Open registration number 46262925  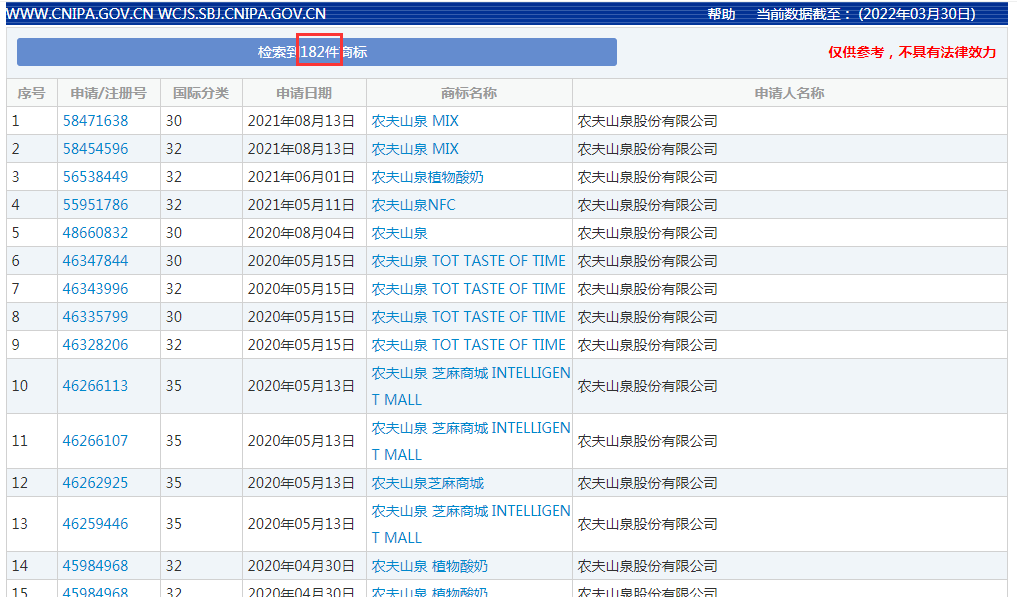(95, 482)
